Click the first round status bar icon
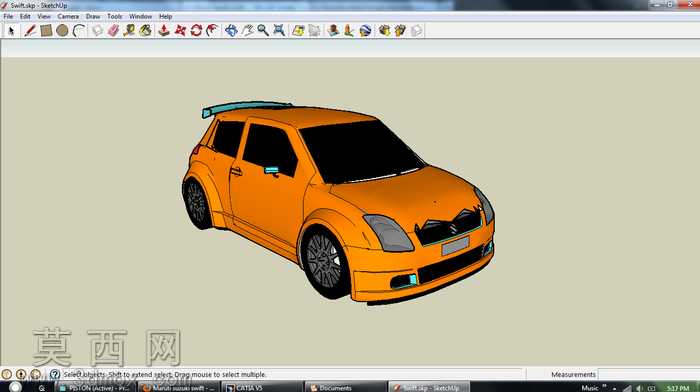Viewport: 700px width, 392px height. (6, 374)
